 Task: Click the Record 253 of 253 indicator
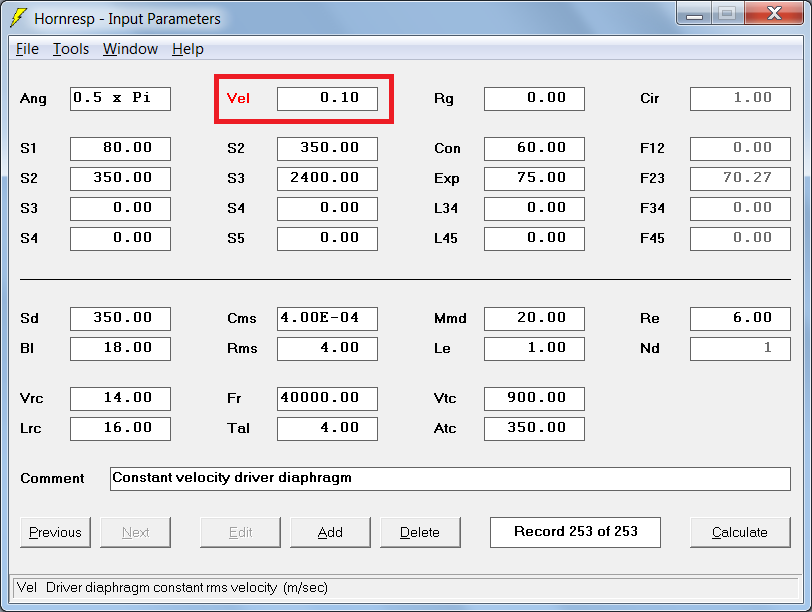[x=575, y=532]
